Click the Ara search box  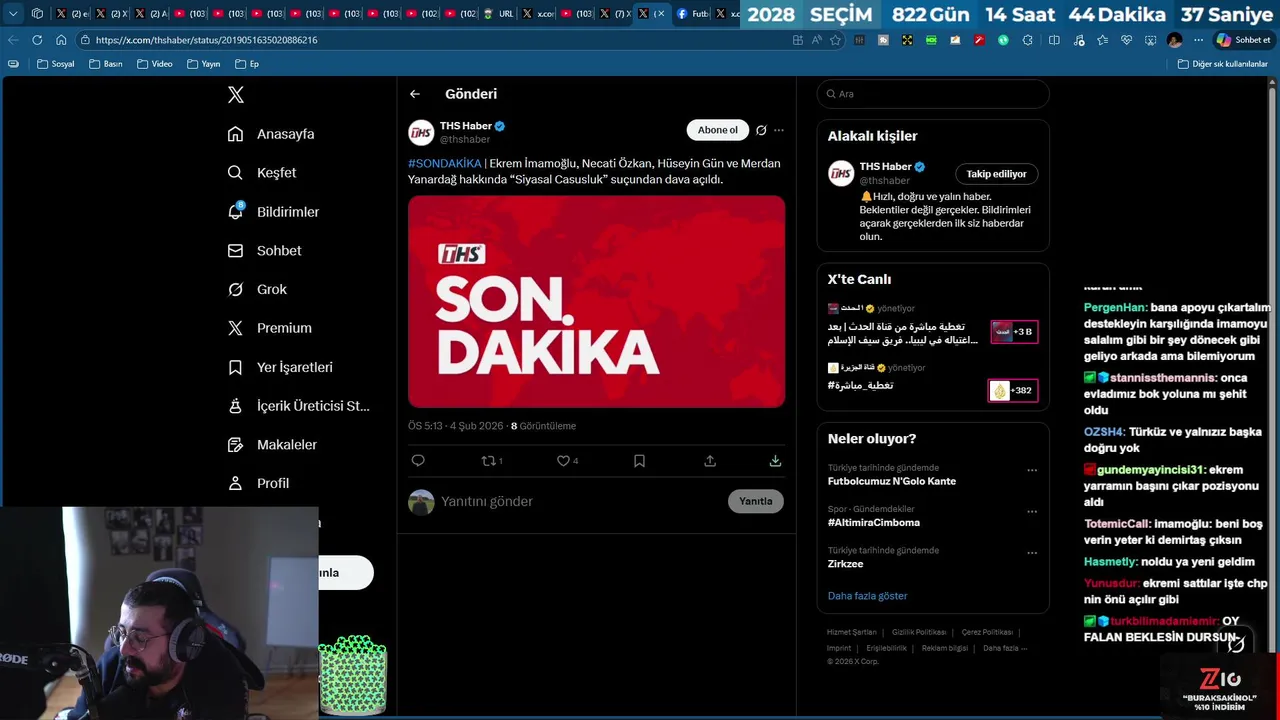tap(933, 94)
